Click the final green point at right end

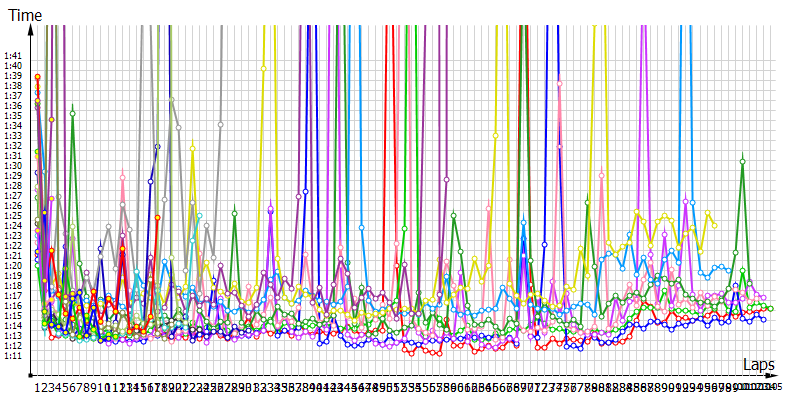coord(770,308)
